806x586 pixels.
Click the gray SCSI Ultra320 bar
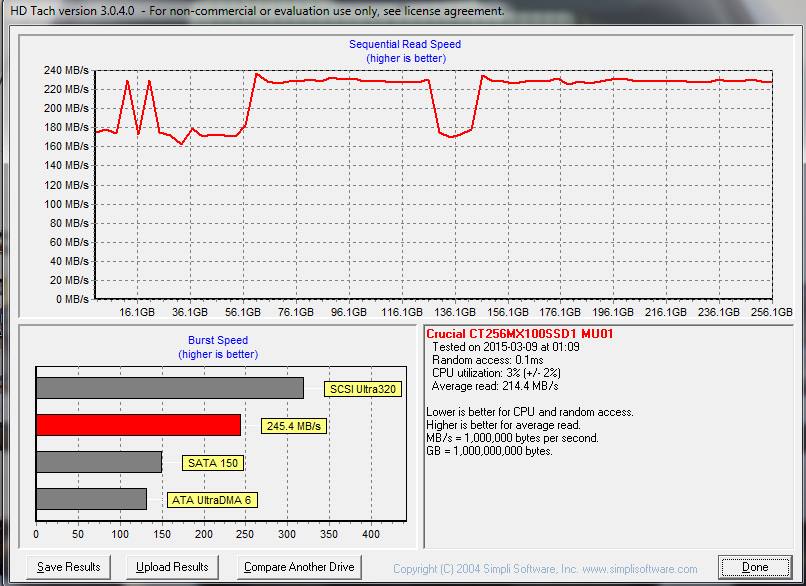pyautogui.click(x=170, y=388)
